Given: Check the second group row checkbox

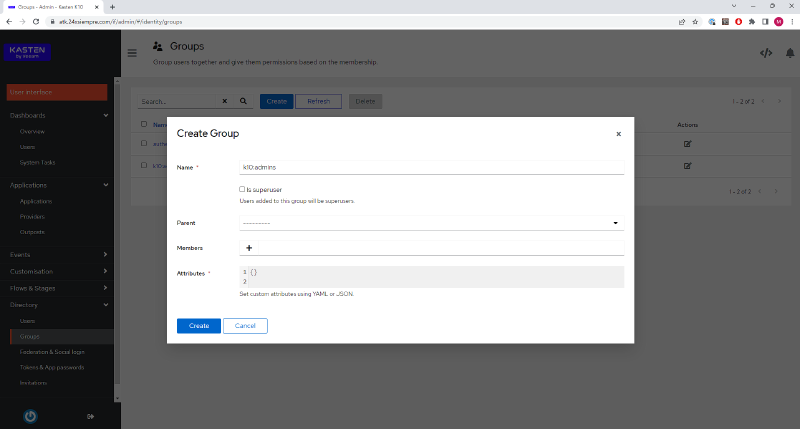Looking at the screenshot, I should pyautogui.click(x=144, y=165).
